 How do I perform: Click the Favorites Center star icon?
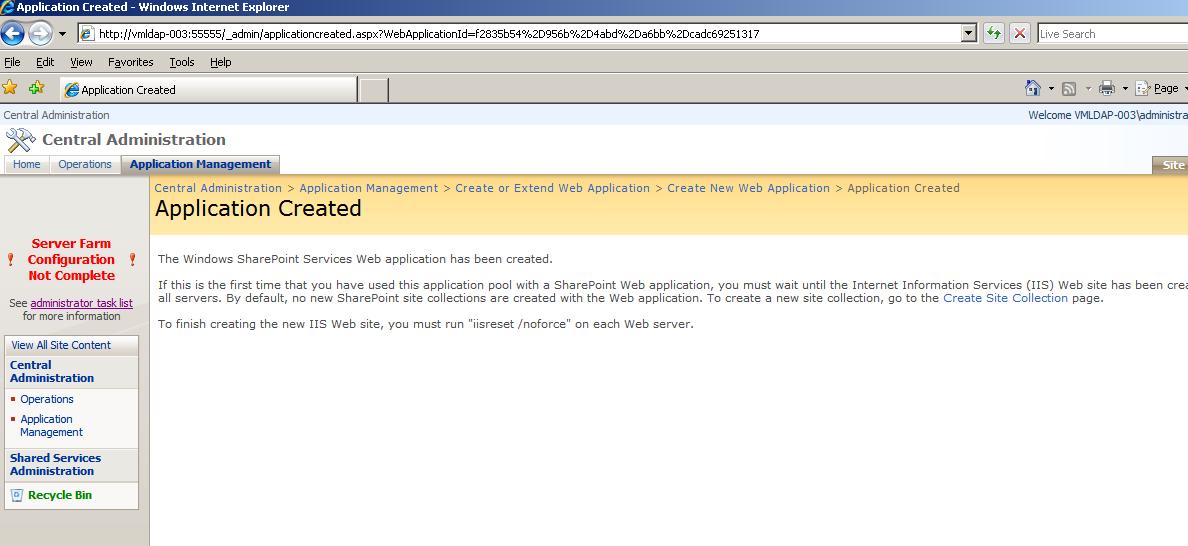[x=10, y=88]
